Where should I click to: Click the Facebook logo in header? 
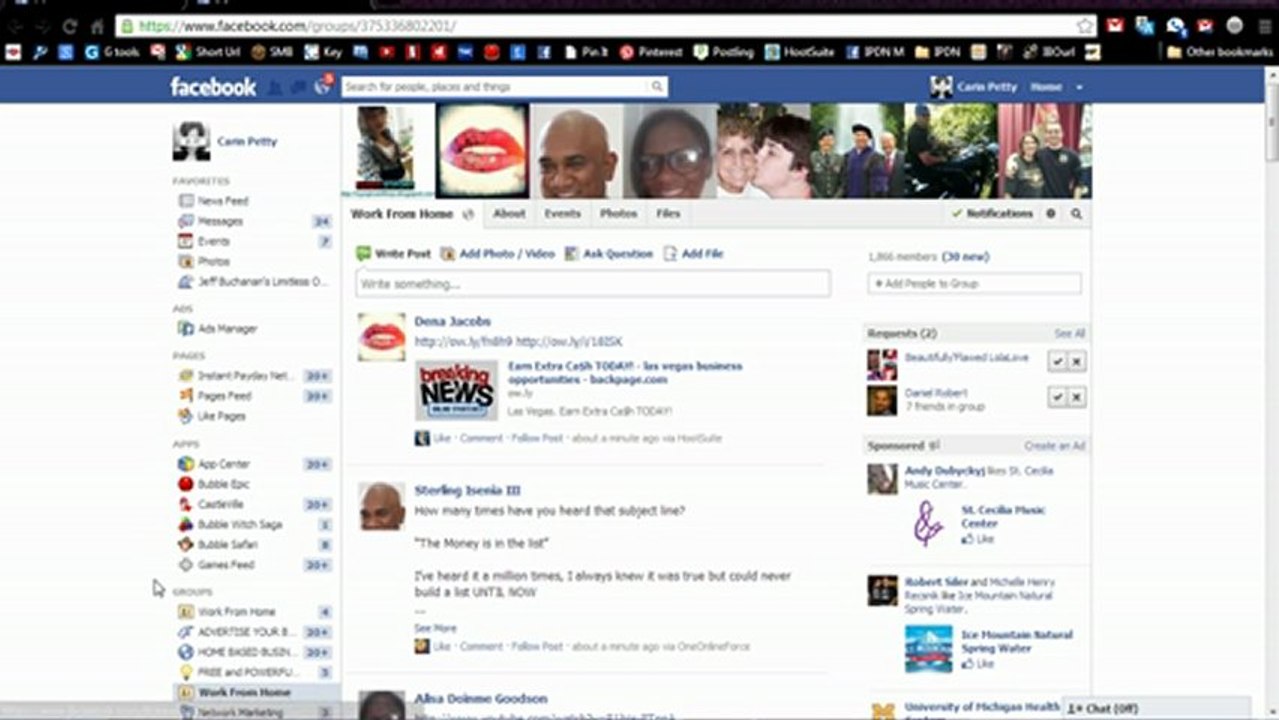coord(213,87)
